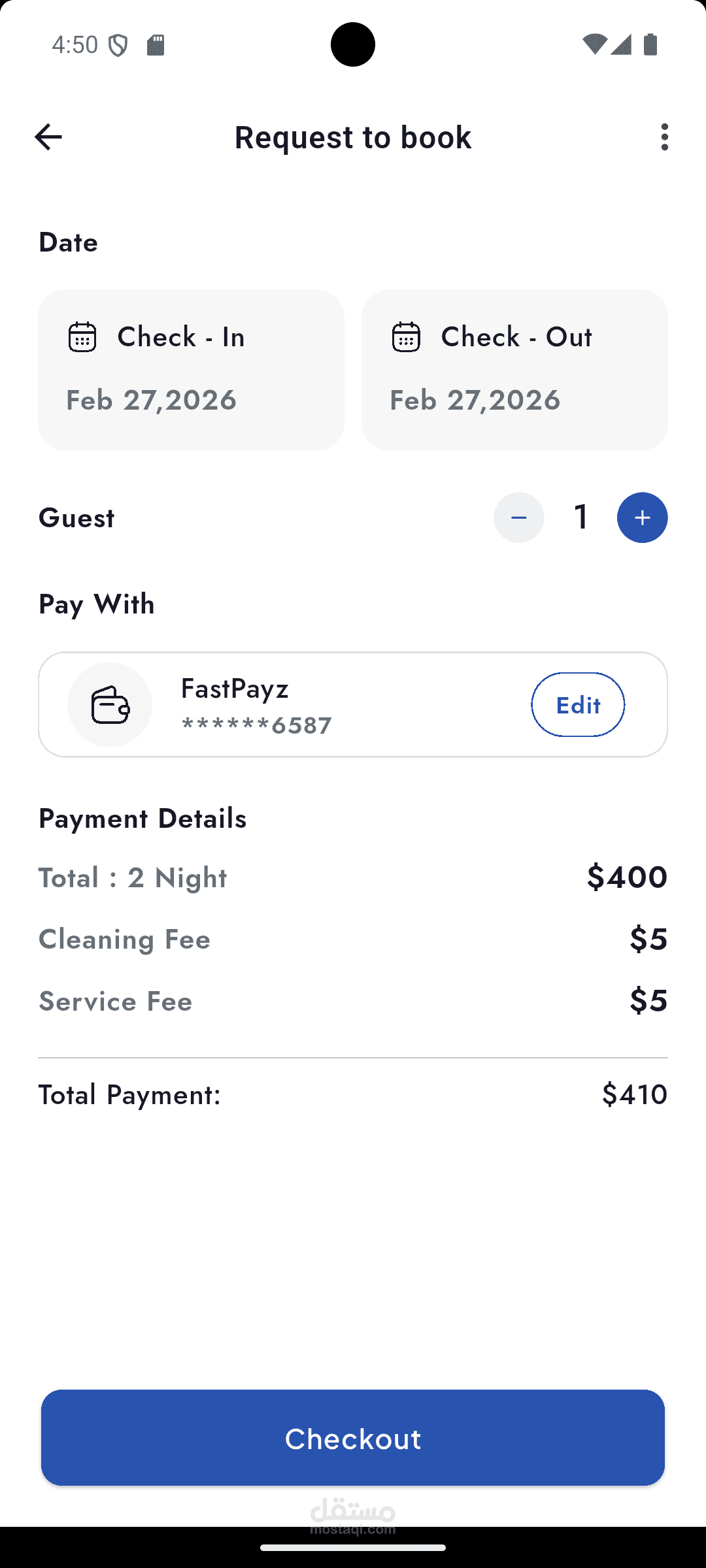Tap the Check - In date Feb 27,2026
Screen dimensions: 706x1568
152,400
